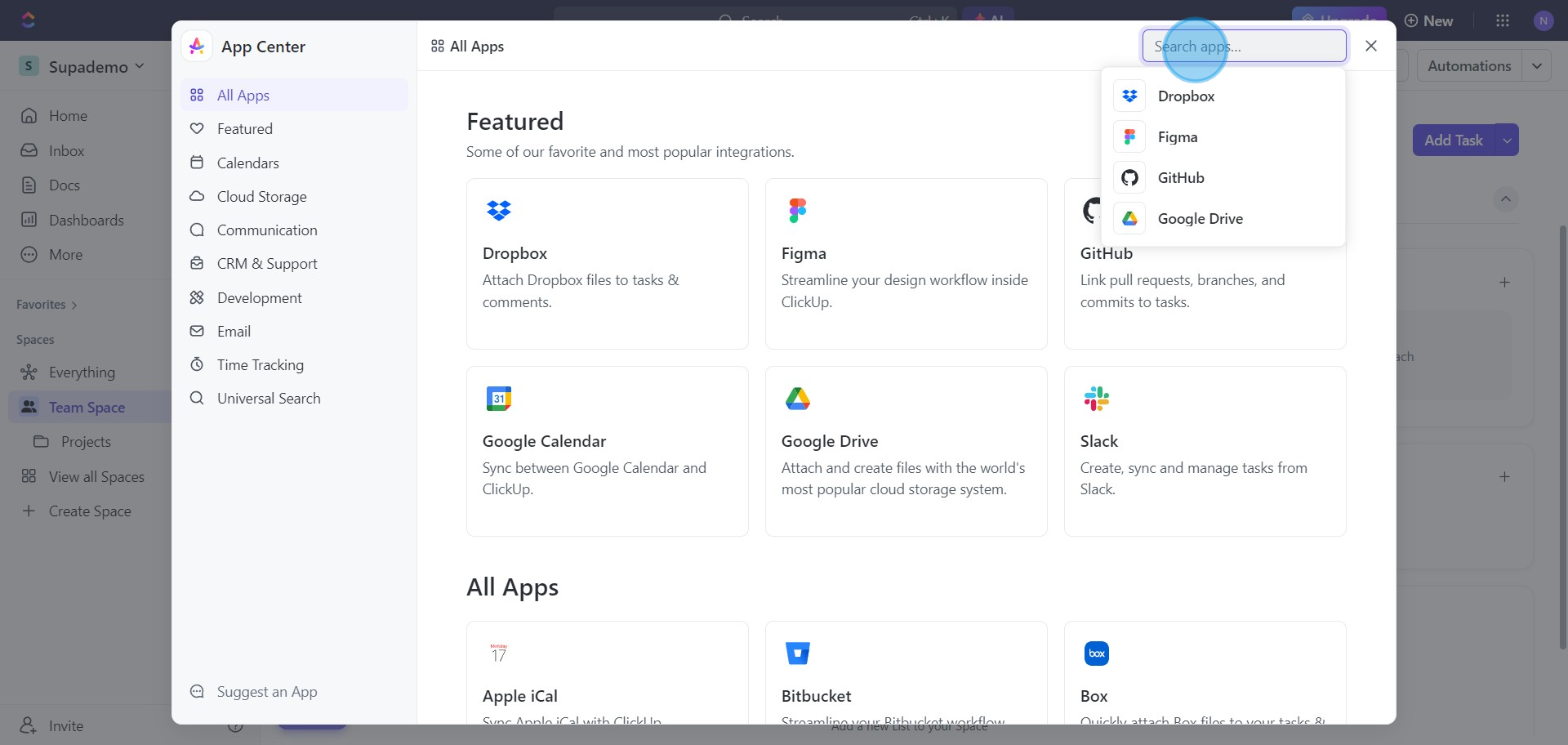This screenshot has width=1568, height=745.
Task: Open the Add Task dropdown arrow
Action: tap(1507, 141)
